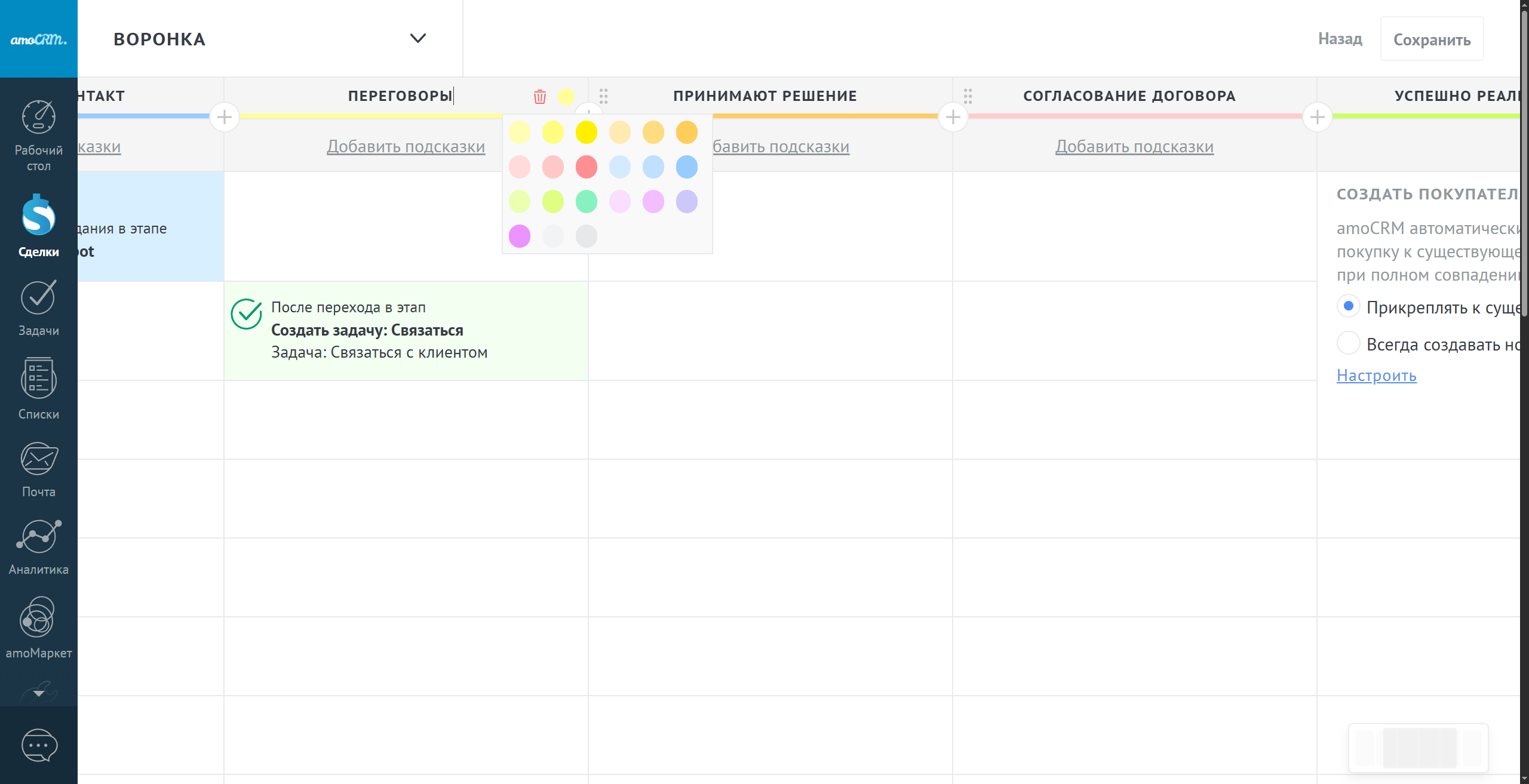The image size is (1529, 784).
Task: Expand more sidebar items with down arrow
Action: point(39,693)
